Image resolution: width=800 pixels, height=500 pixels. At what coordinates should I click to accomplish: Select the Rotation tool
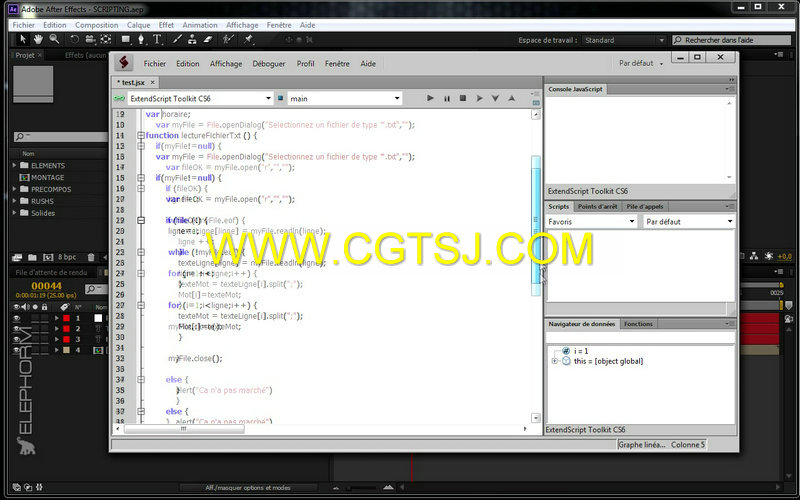click(74, 39)
